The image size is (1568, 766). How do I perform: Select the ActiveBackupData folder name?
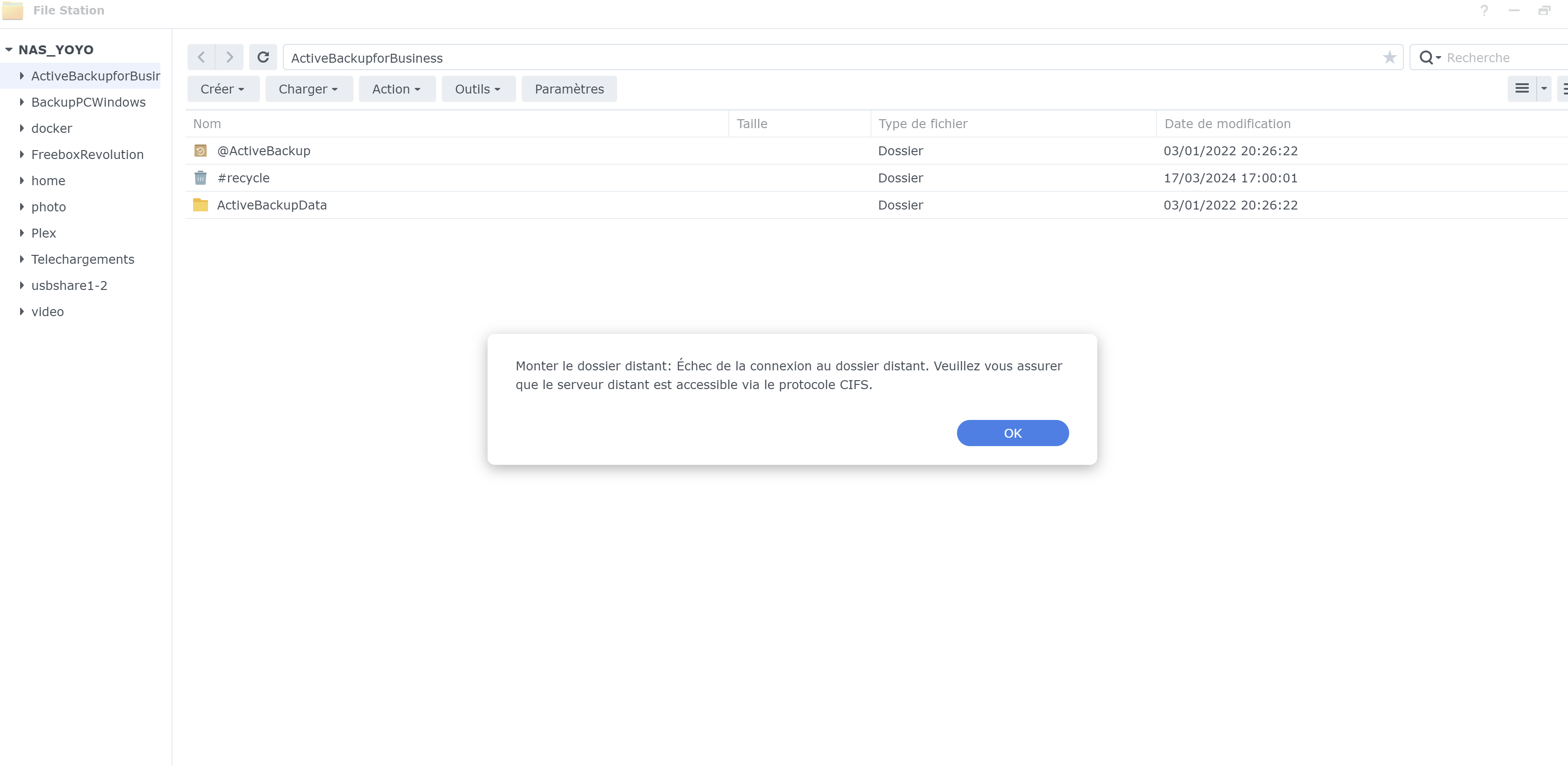(x=272, y=204)
